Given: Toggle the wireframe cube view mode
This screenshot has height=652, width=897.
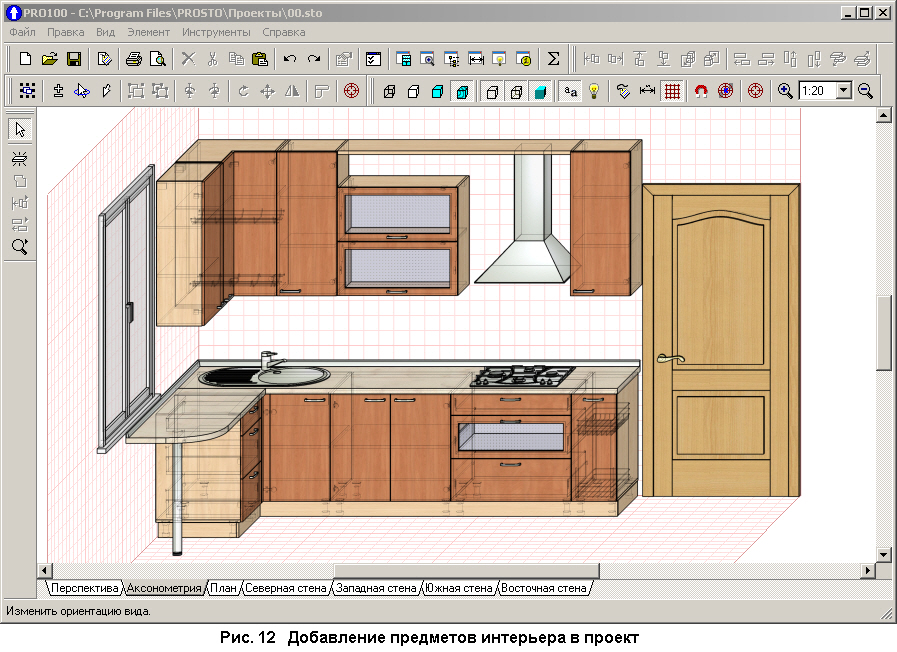Looking at the screenshot, I should pyautogui.click(x=390, y=91).
